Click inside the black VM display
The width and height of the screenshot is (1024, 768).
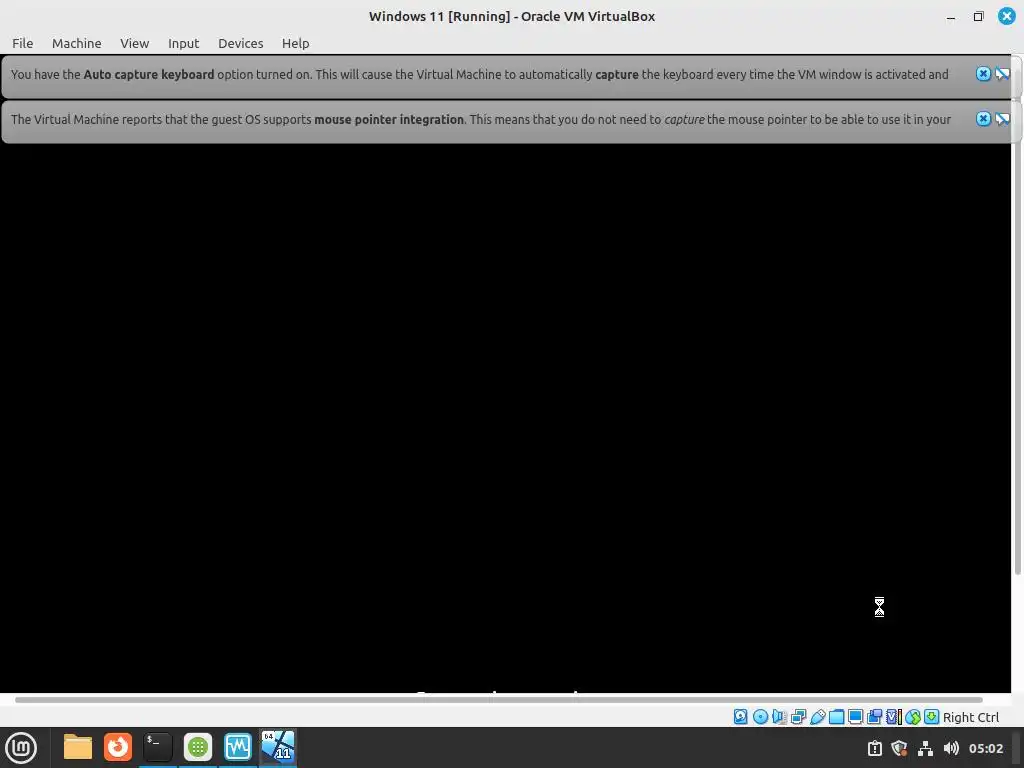505,418
